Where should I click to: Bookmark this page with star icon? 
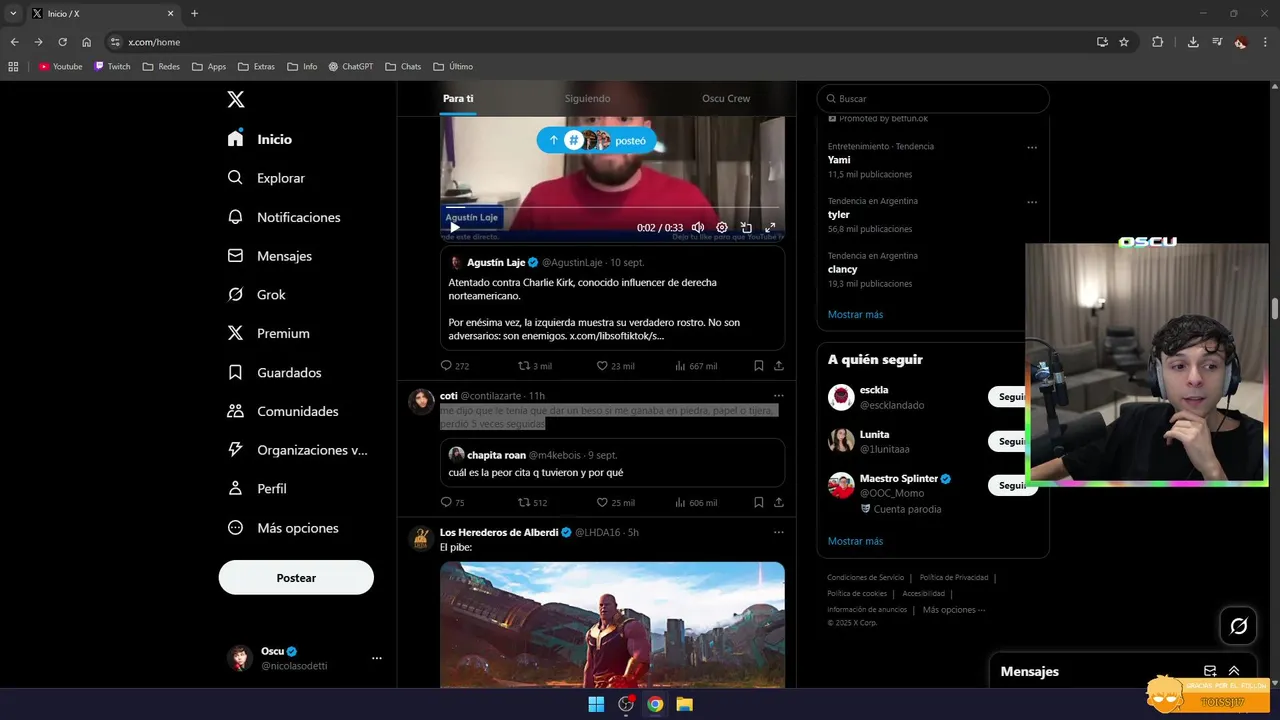[1124, 42]
